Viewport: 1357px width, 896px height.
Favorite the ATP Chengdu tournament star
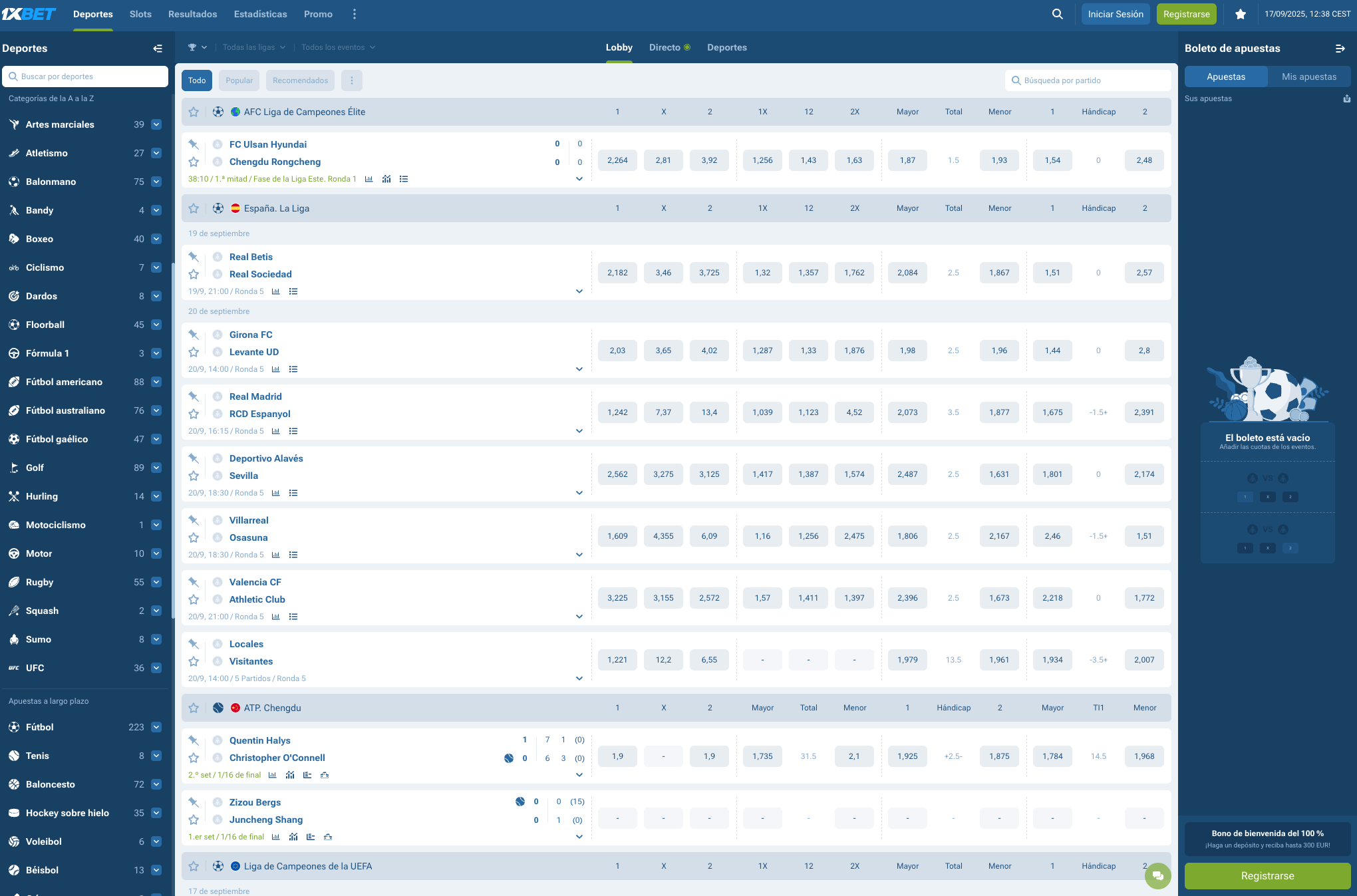[x=194, y=708]
